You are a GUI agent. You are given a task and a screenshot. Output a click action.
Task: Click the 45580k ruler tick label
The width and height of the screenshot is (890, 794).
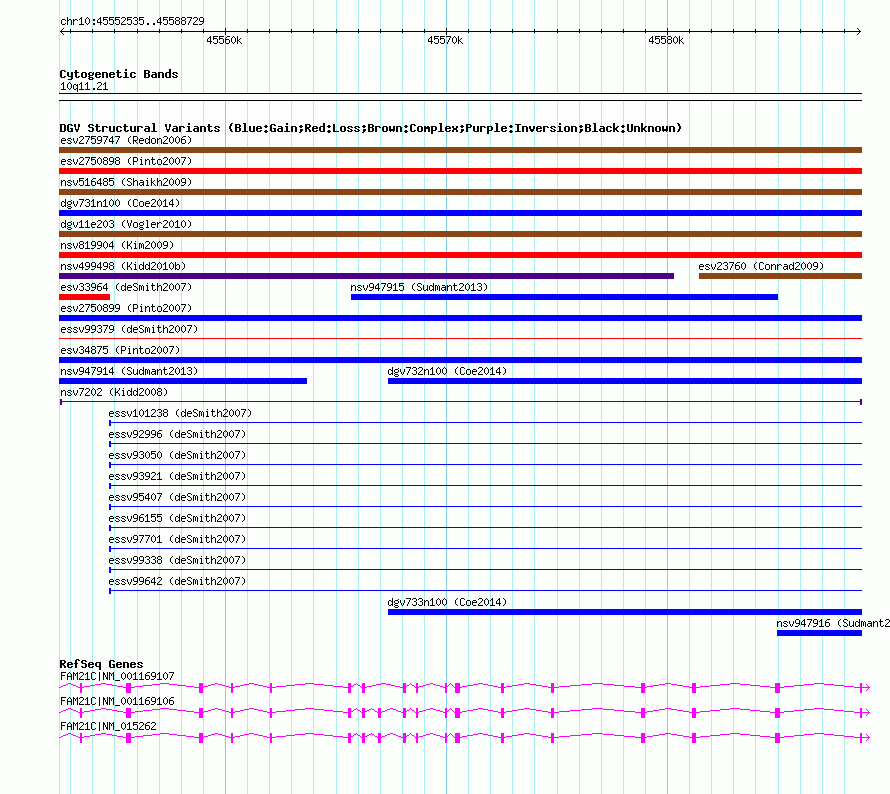(x=666, y=40)
